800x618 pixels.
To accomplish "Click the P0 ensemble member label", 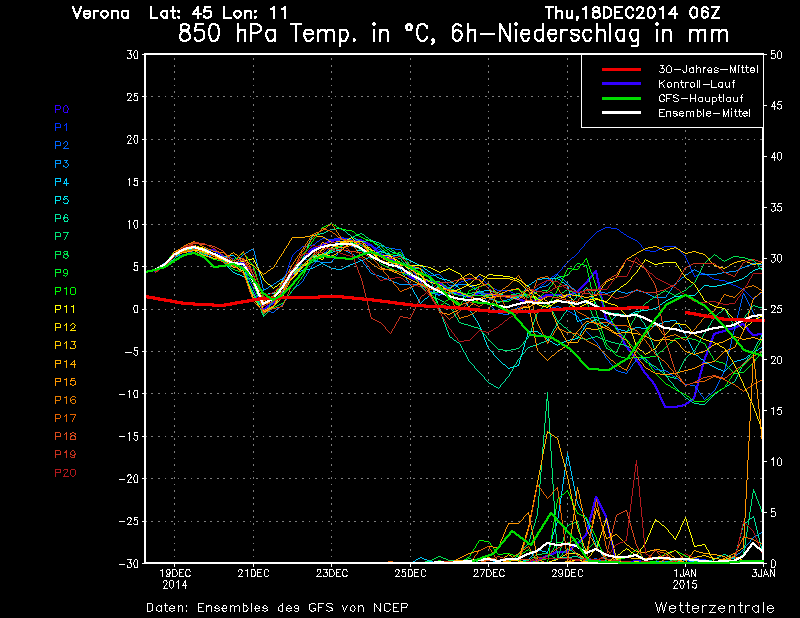I will pyautogui.click(x=62, y=109).
